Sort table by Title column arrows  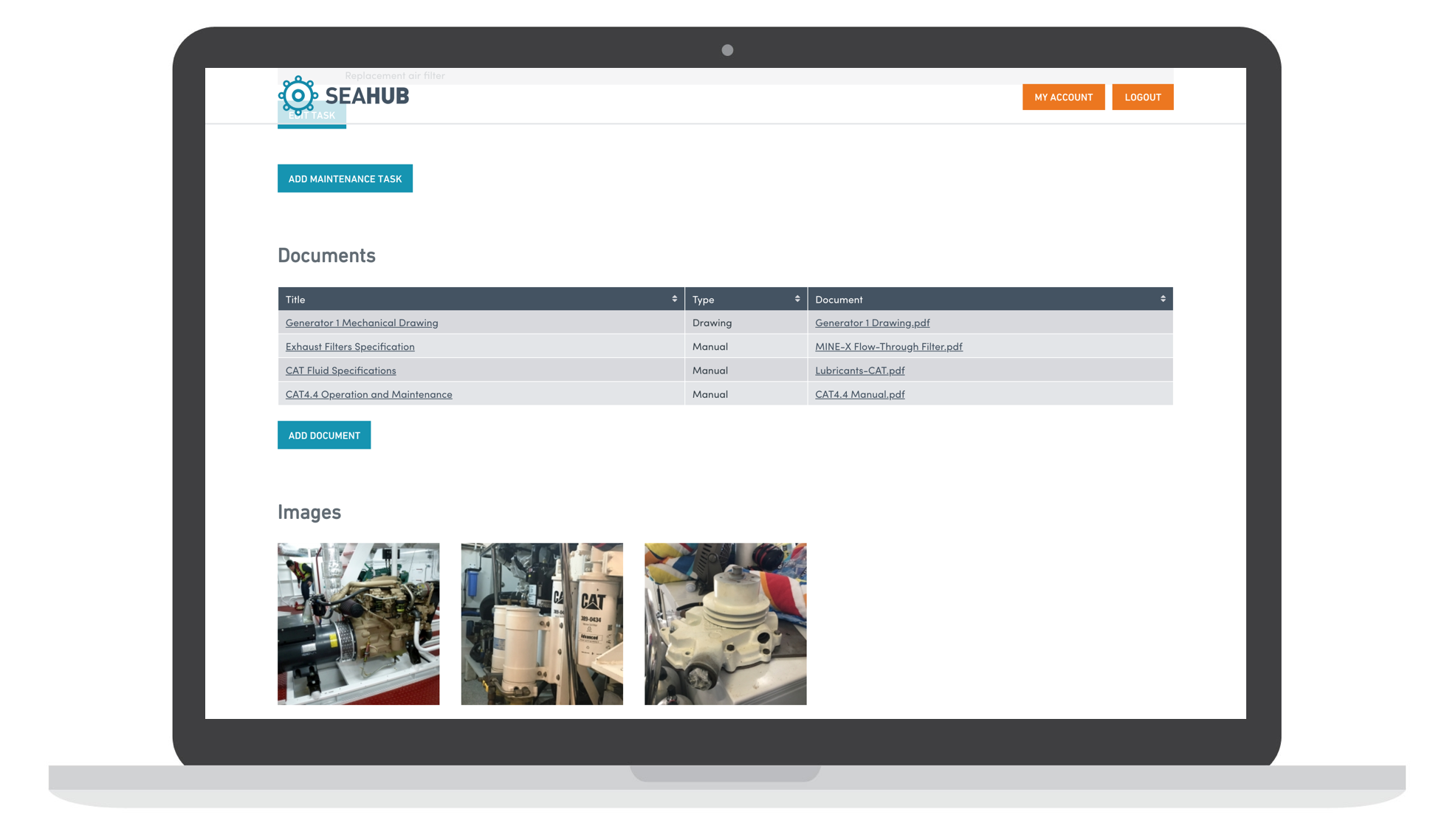tap(674, 299)
